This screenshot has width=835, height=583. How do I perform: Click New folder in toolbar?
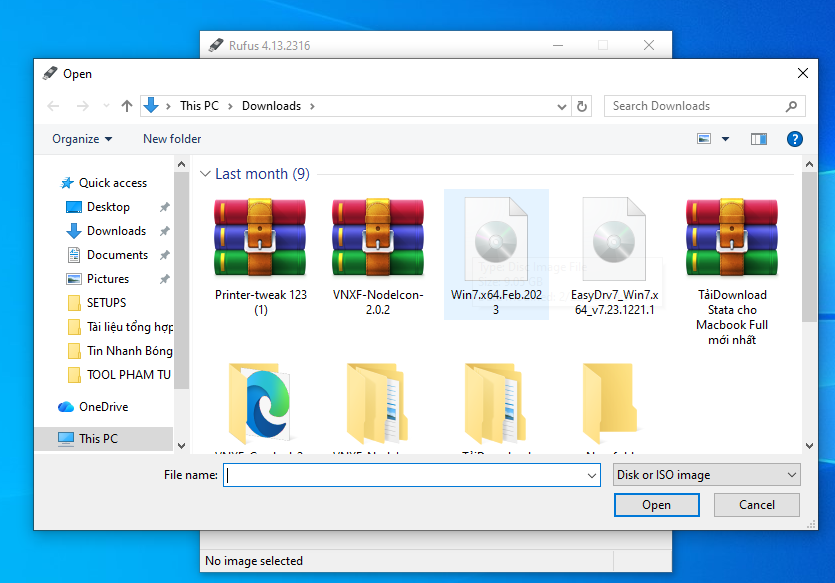172,139
